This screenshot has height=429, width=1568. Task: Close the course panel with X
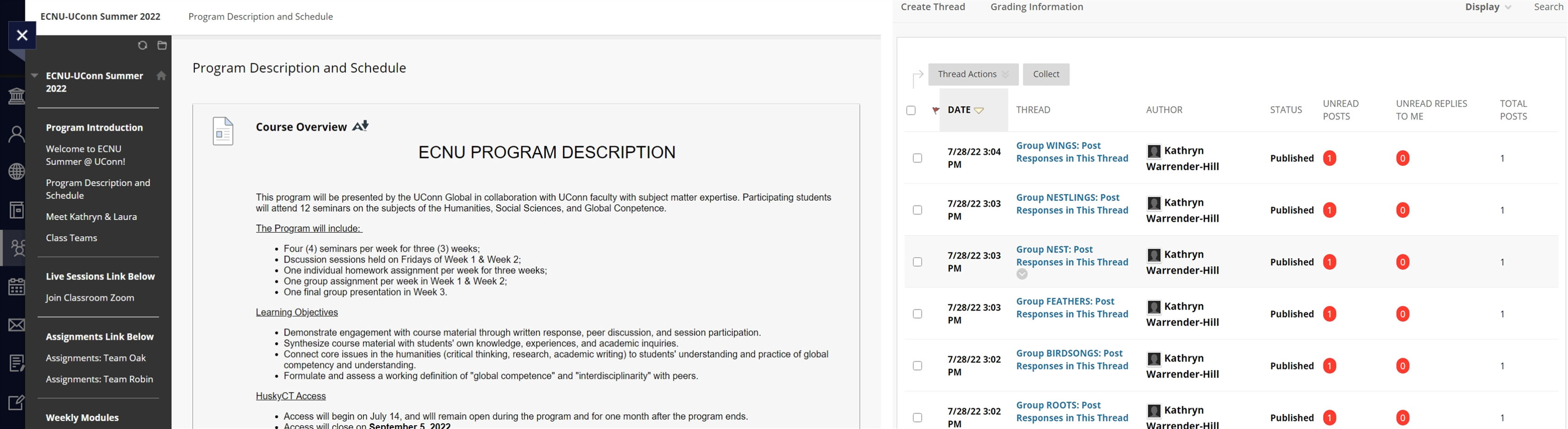(x=22, y=35)
